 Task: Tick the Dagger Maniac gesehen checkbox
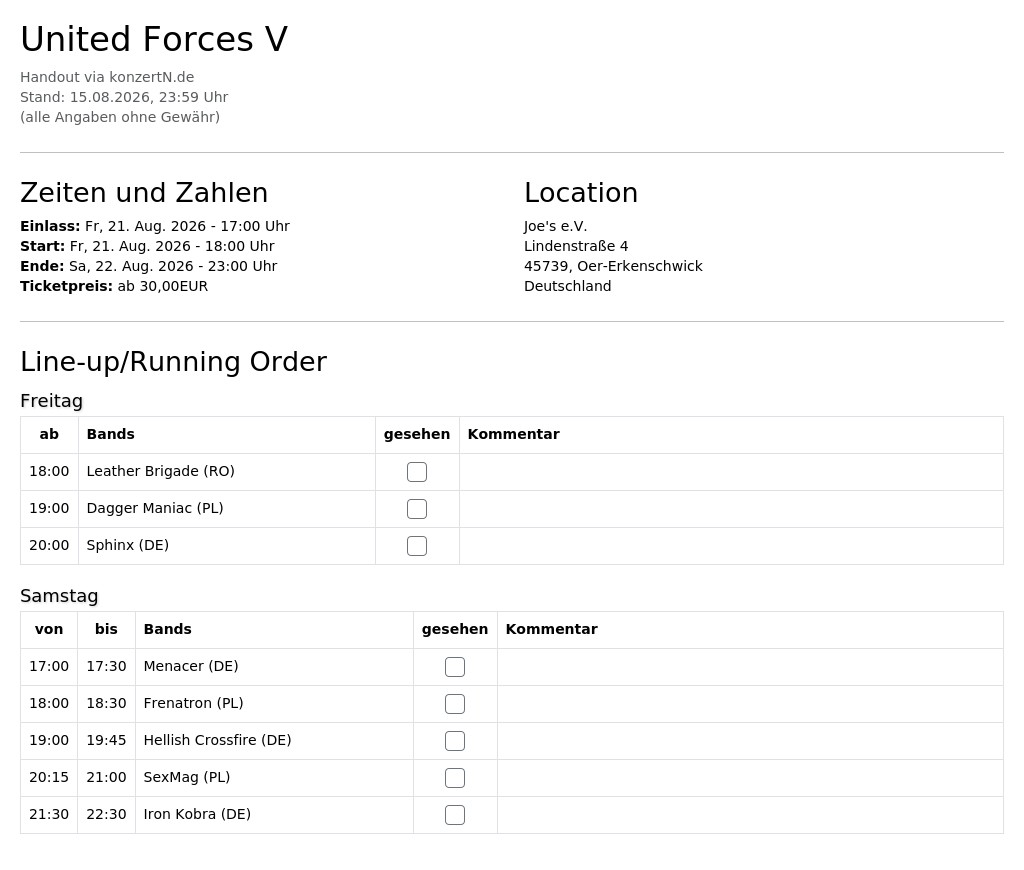[417, 509]
